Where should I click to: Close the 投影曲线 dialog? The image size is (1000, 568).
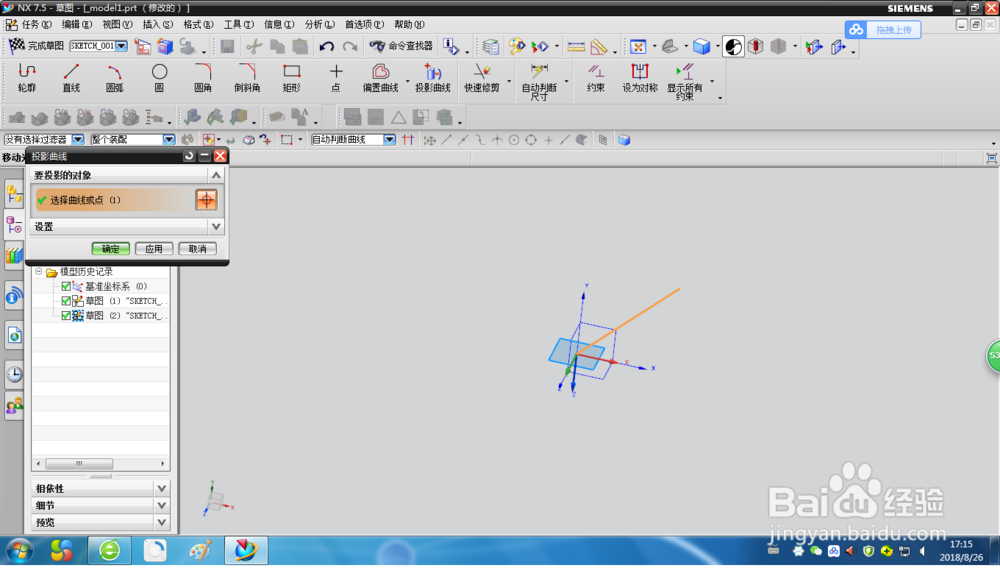click(x=220, y=156)
